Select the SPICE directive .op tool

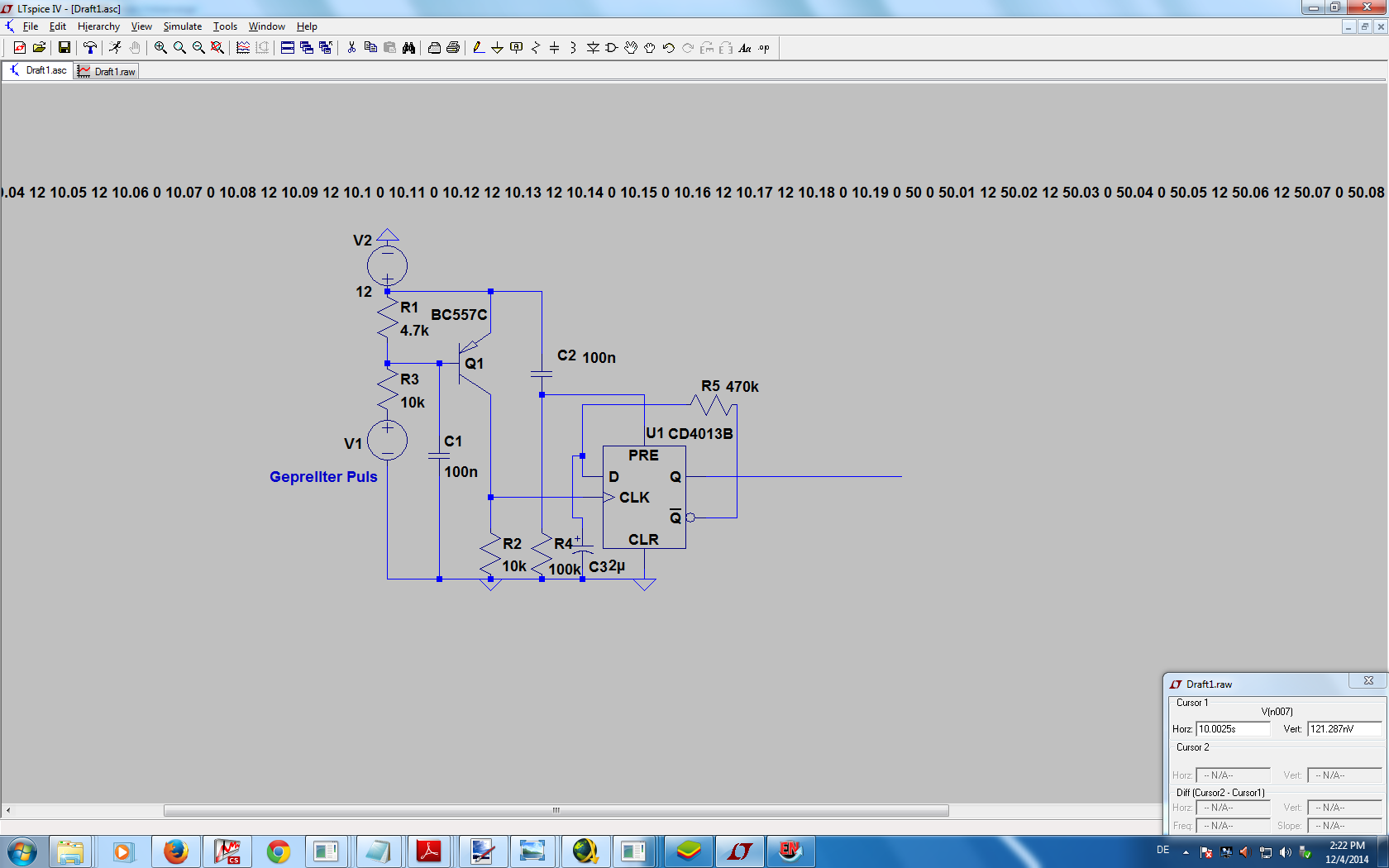(764, 48)
